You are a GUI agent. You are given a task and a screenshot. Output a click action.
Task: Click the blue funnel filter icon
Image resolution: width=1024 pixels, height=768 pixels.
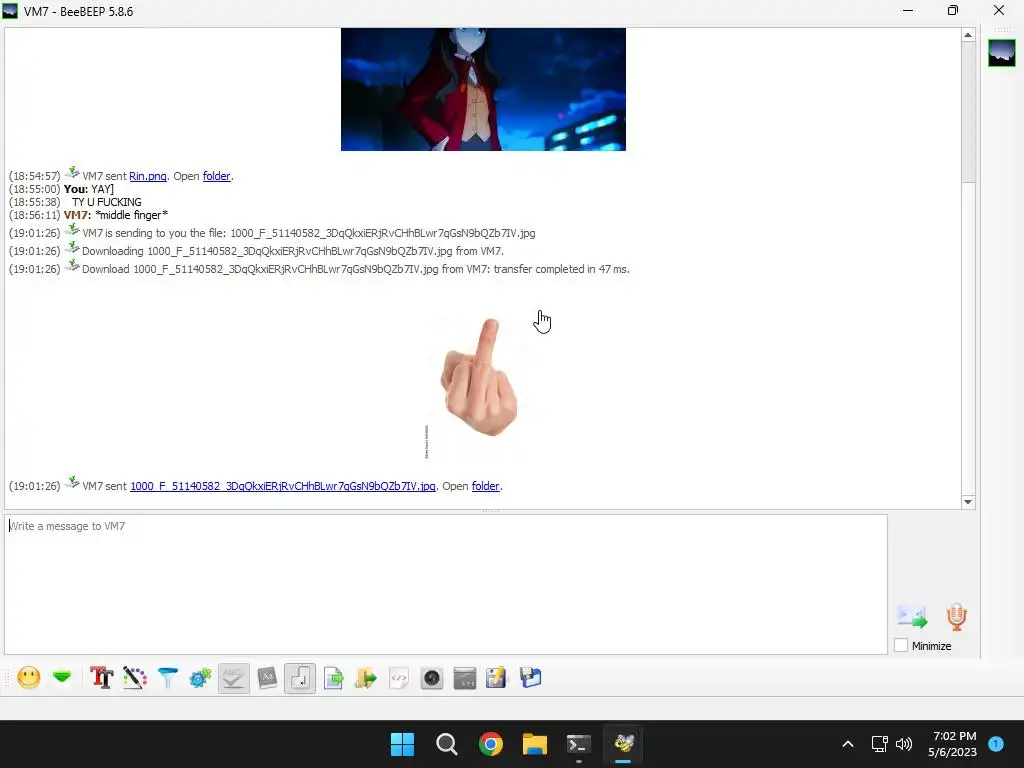click(x=168, y=678)
